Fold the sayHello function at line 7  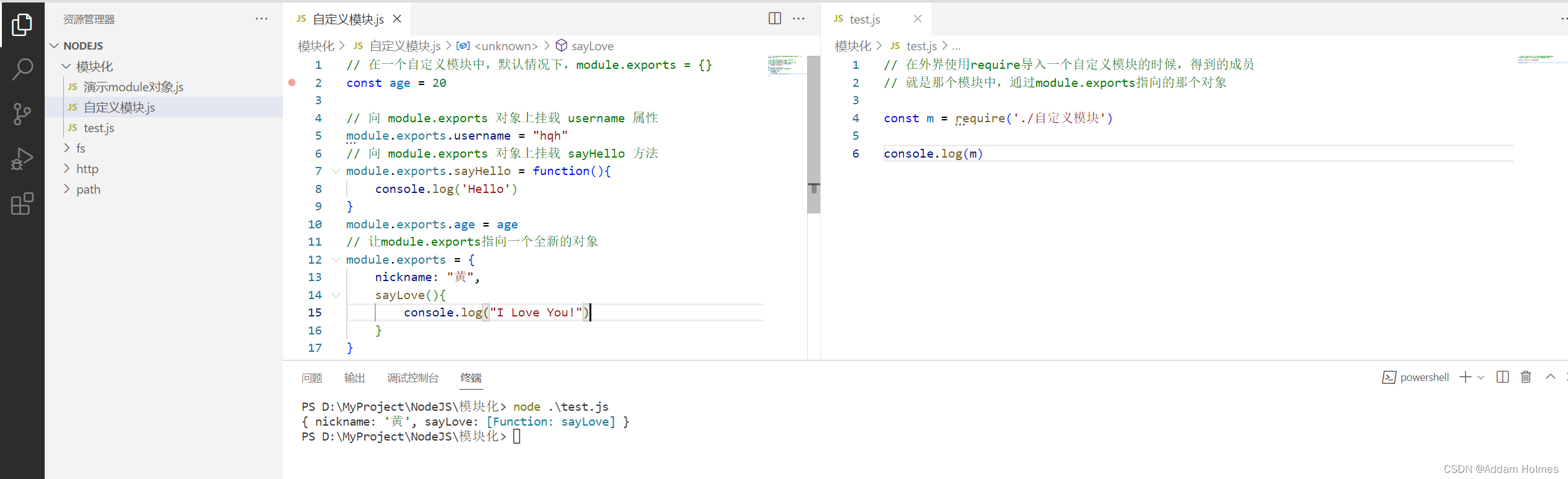336,171
